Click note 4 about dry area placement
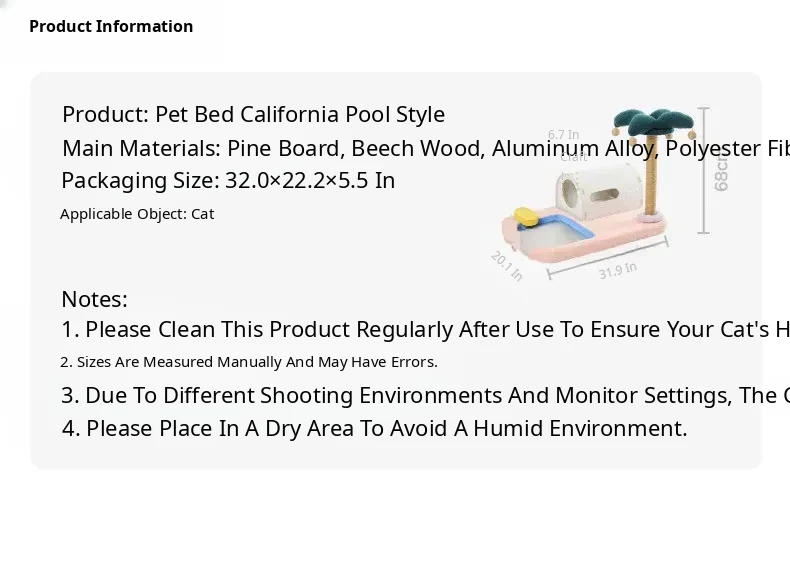This screenshot has height=585, width=790. [x=374, y=428]
